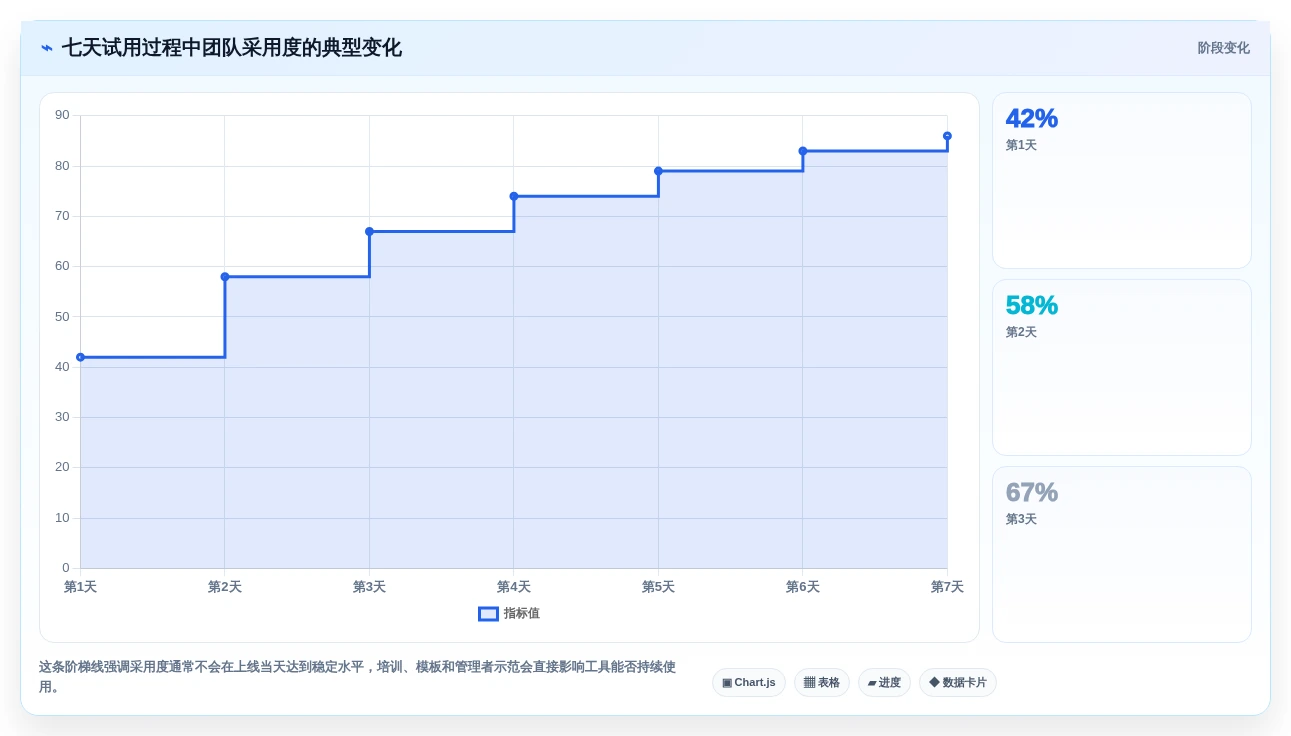
Task: Select the 数据卡片 tag chip
Action: click(958, 683)
